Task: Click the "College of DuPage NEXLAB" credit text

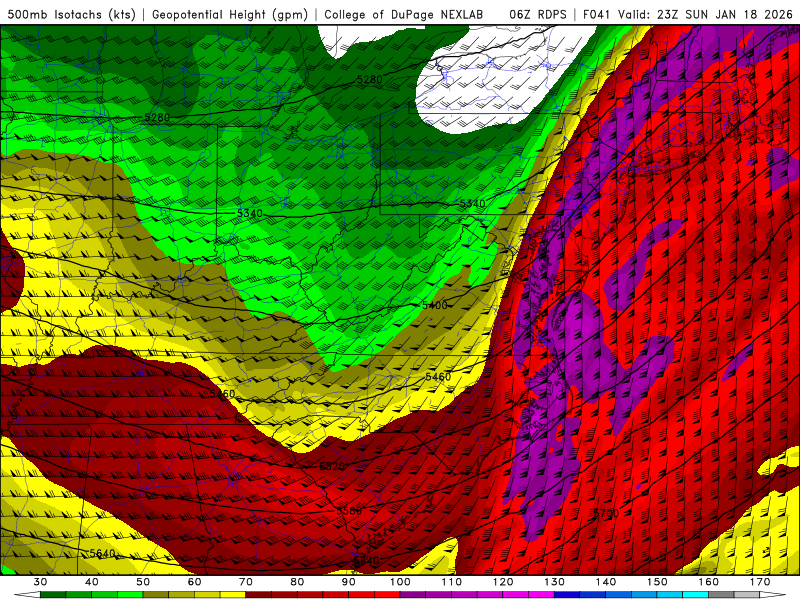Action: (x=404, y=15)
